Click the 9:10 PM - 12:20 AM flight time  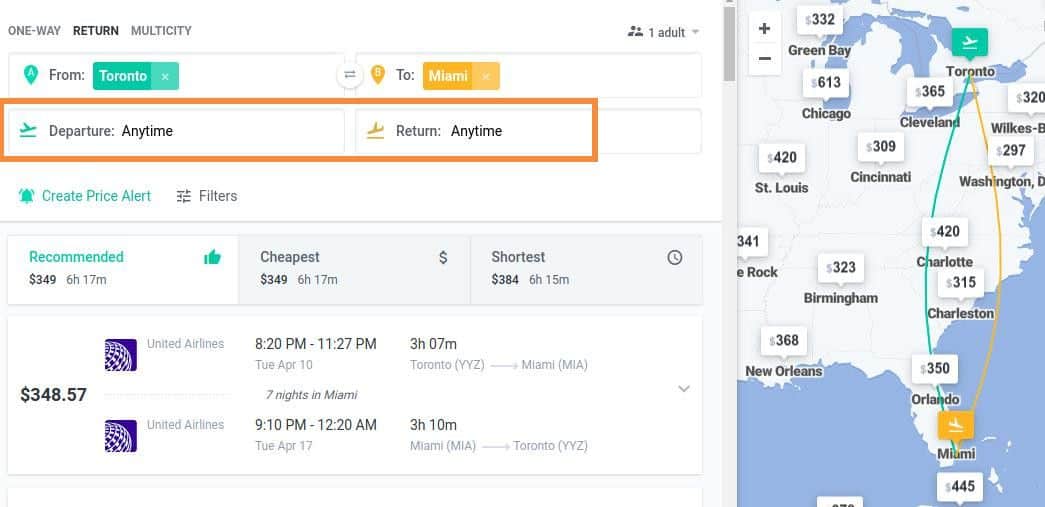[x=316, y=425]
